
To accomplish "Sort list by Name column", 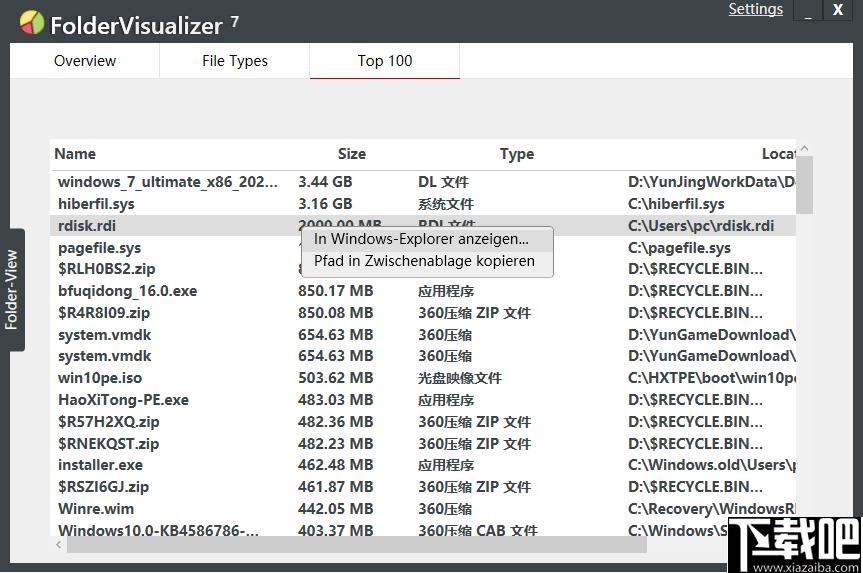I will click(x=75, y=154).
